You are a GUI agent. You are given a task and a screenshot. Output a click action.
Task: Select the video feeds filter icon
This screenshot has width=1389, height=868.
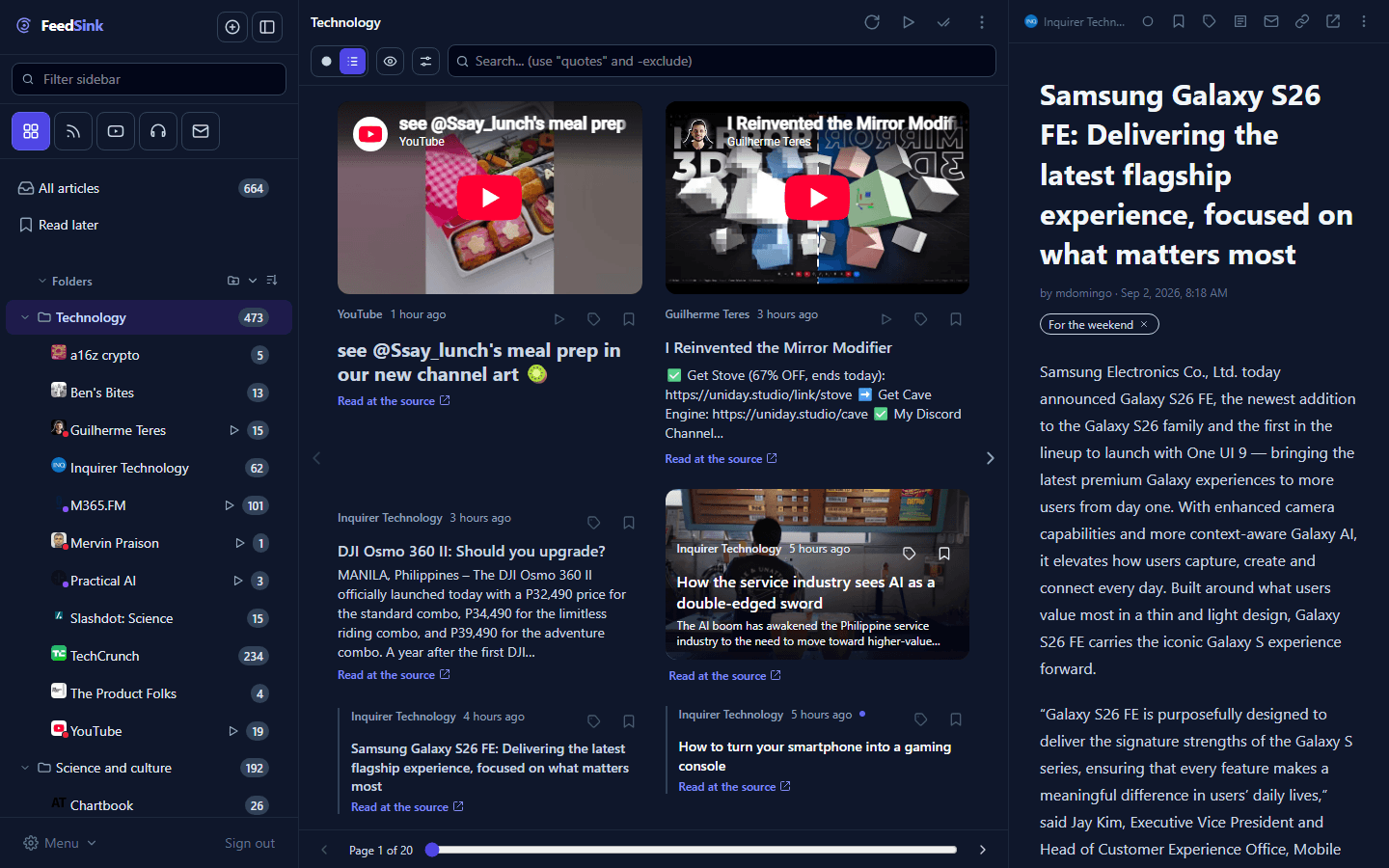click(x=116, y=131)
